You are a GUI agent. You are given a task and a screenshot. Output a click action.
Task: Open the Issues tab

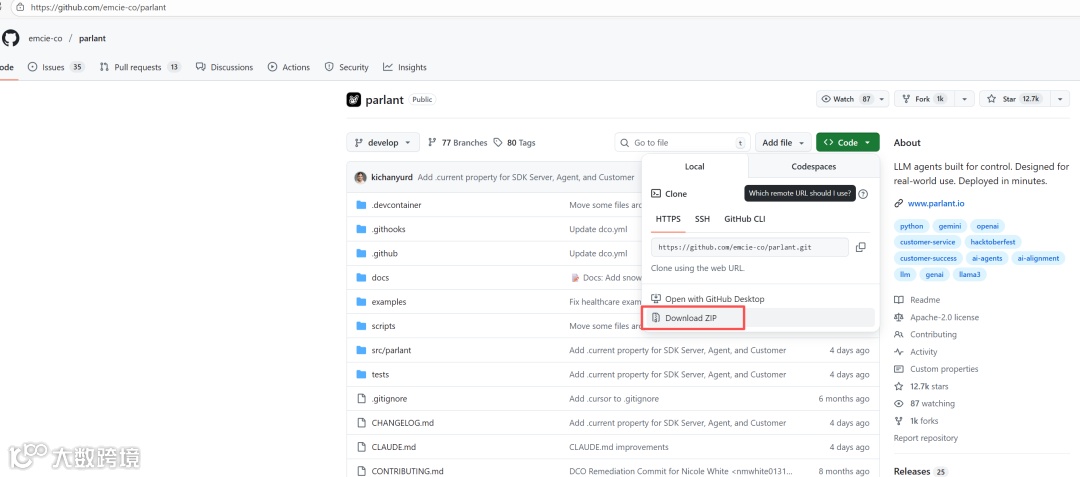click(x=56, y=67)
